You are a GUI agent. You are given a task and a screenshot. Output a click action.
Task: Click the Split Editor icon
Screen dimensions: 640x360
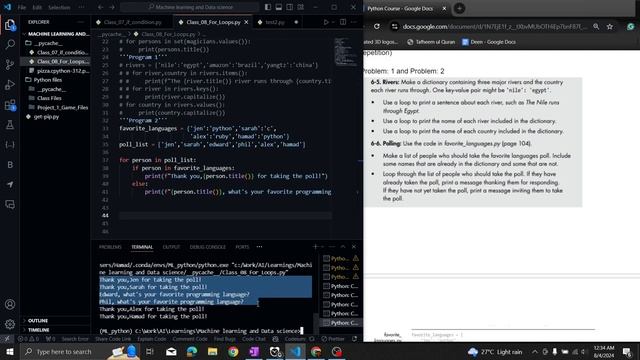(x=343, y=22)
